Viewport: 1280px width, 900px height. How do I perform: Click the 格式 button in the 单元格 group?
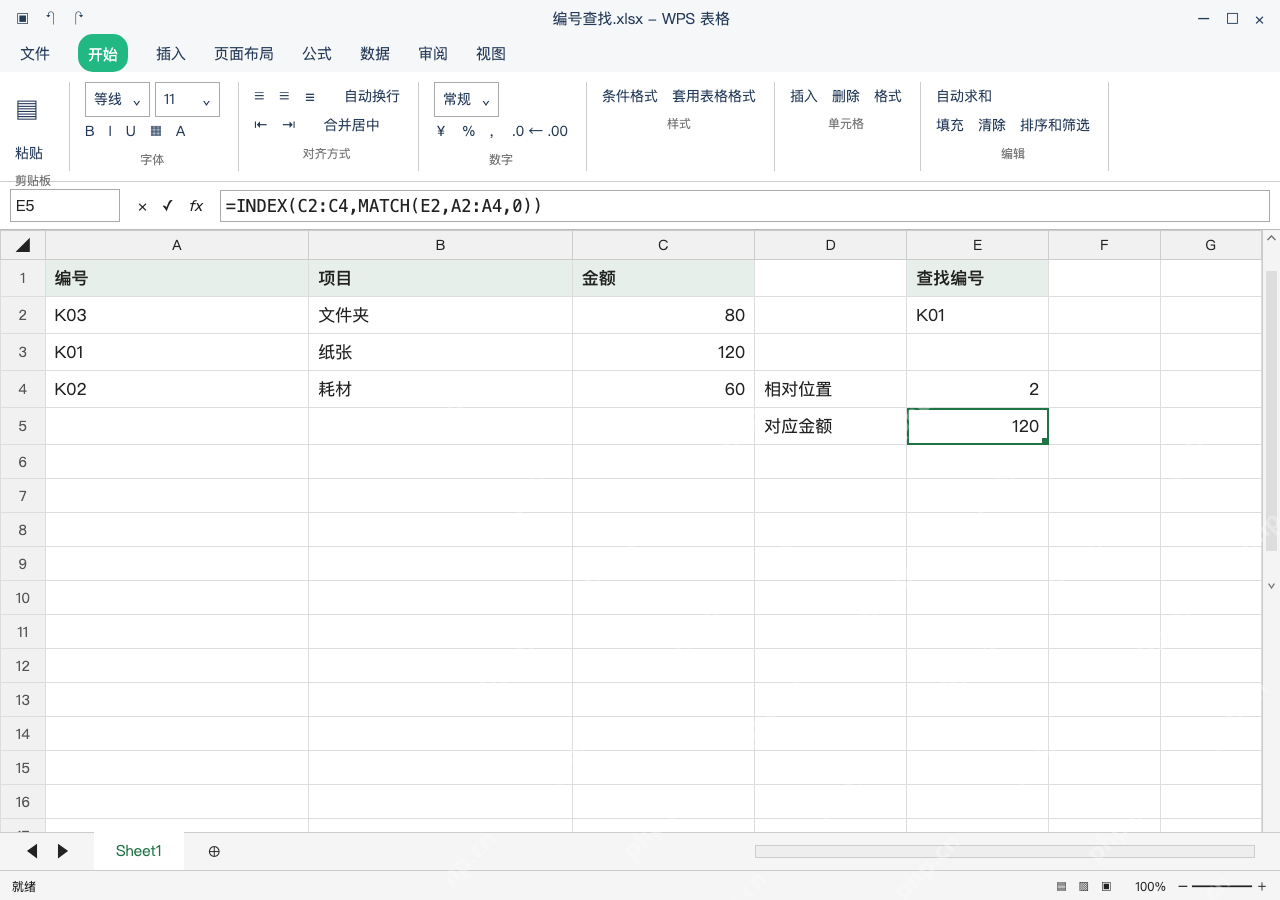[888, 96]
